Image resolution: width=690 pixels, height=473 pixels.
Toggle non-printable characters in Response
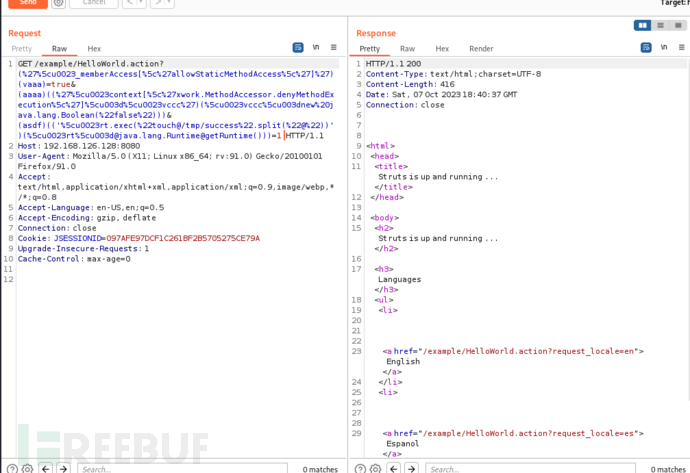pyautogui.click(x=664, y=48)
